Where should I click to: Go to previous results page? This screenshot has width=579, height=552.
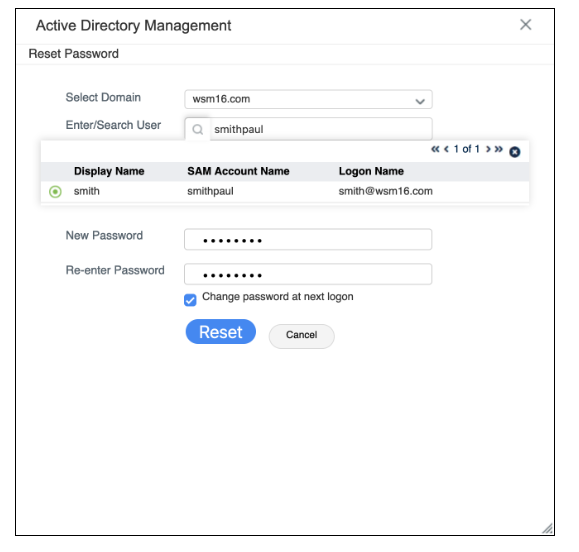point(446,149)
